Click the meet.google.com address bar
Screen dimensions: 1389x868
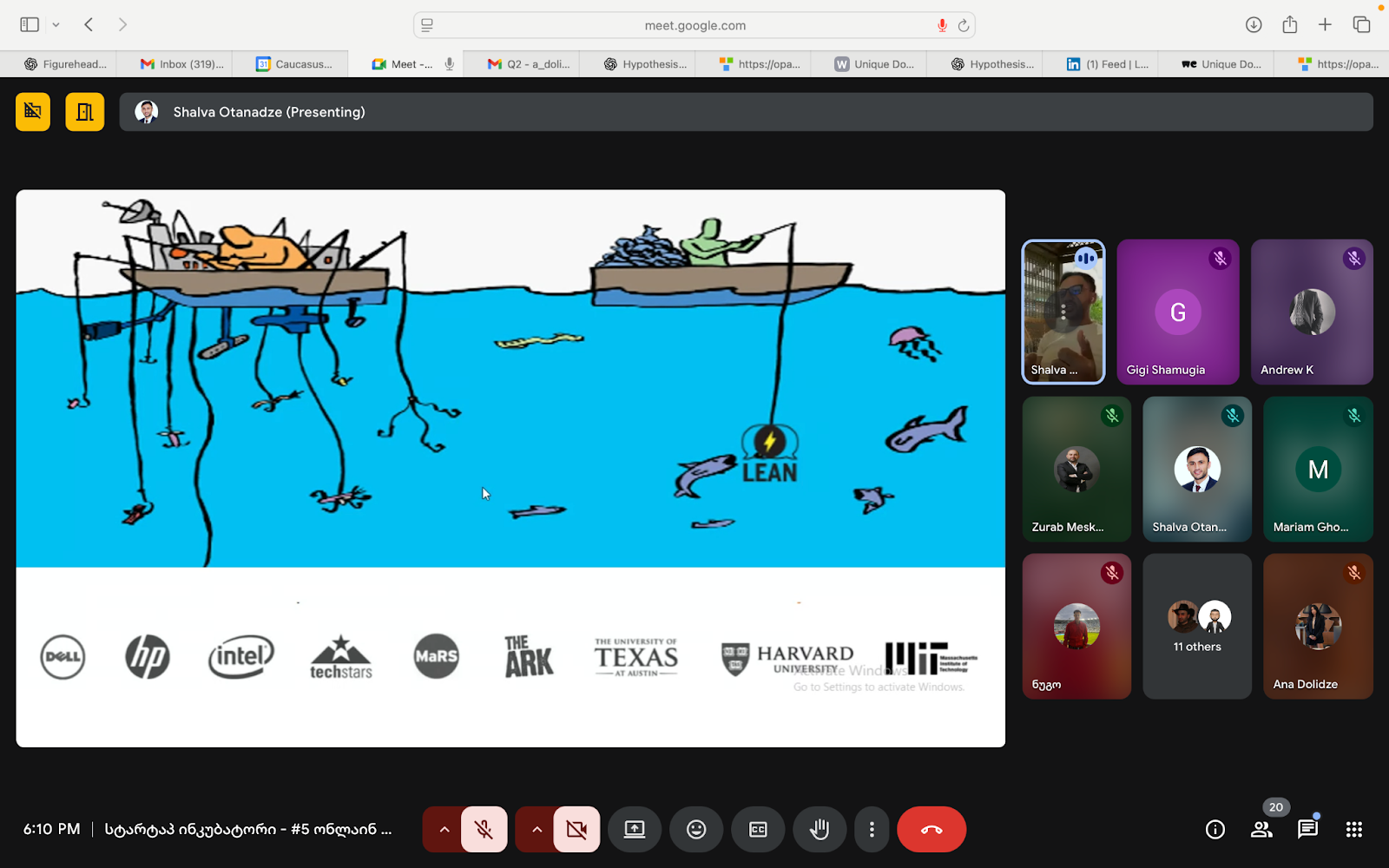click(694, 25)
